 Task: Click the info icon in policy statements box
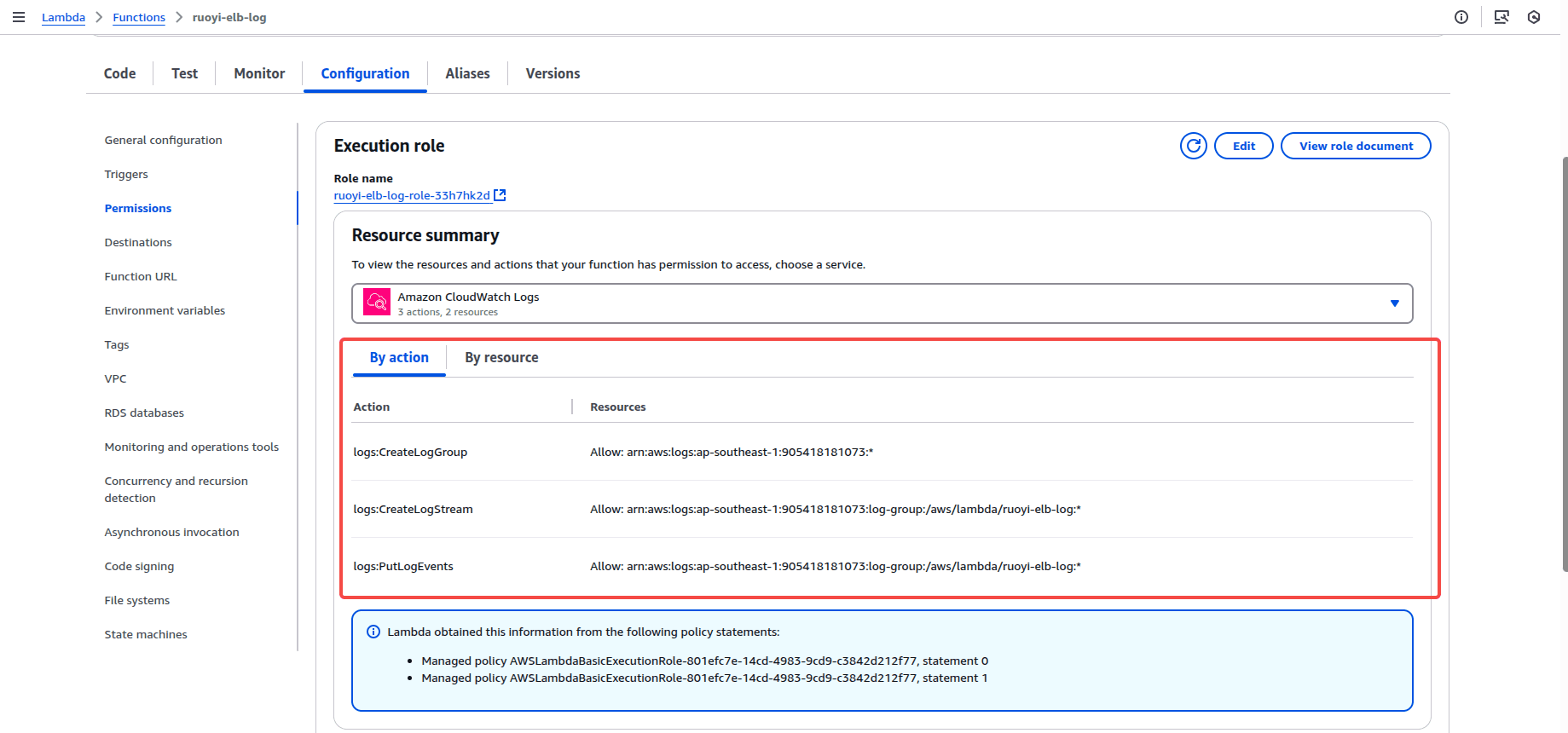[x=373, y=632]
